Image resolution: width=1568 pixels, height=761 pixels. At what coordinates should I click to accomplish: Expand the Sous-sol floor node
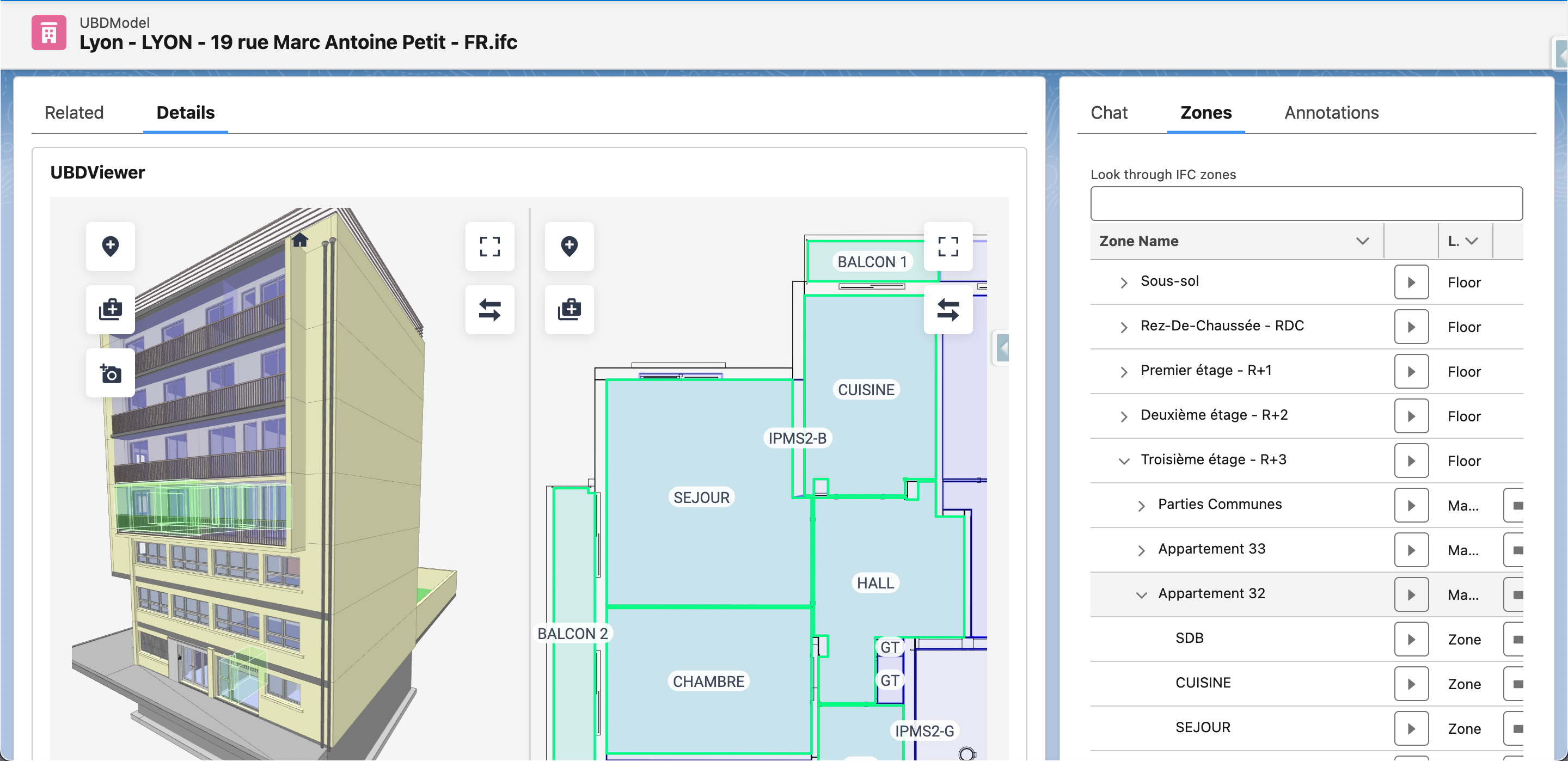click(x=1124, y=283)
